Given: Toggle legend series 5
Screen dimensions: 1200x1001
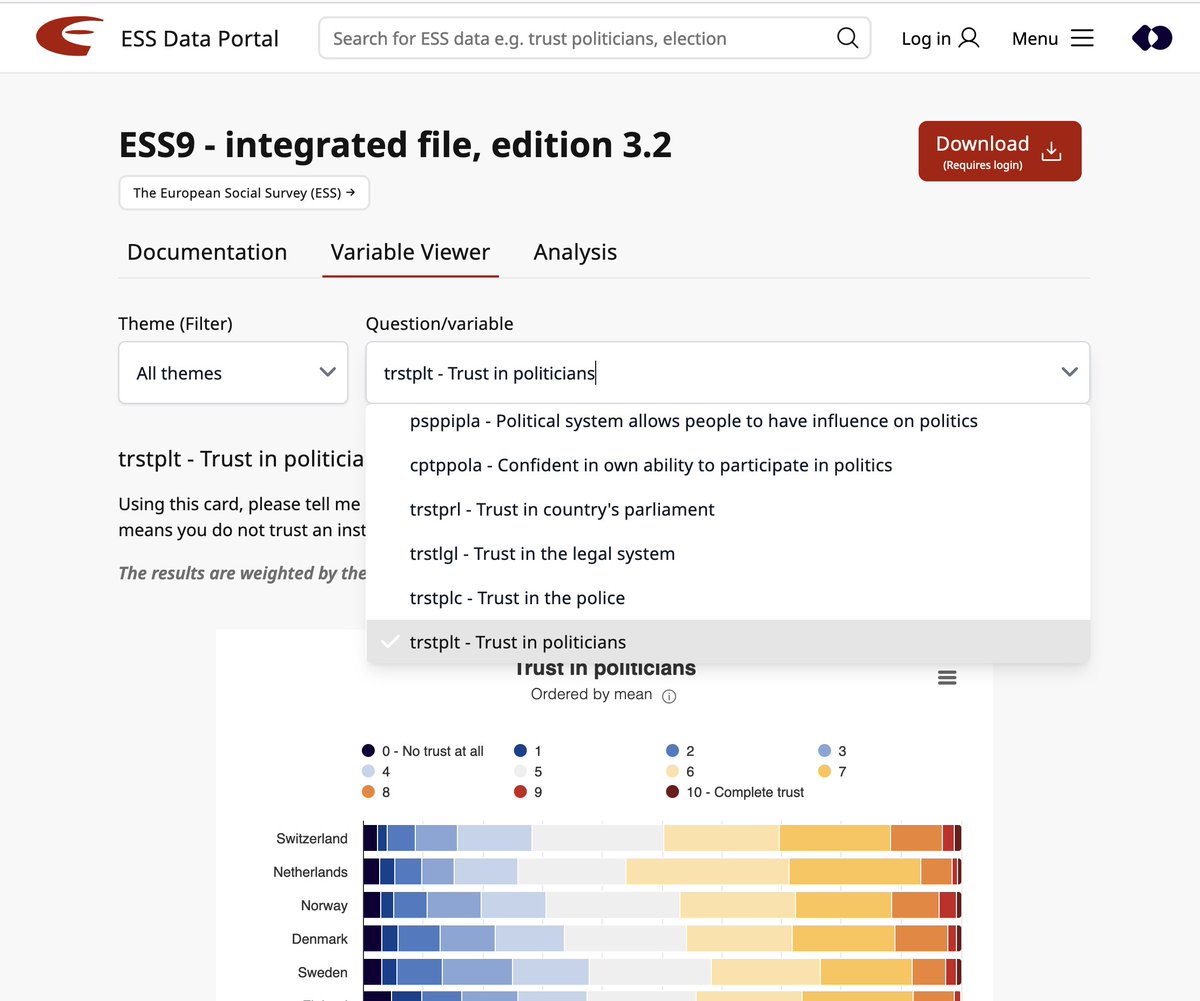Looking at the screenshot, I should pos(528,772).
